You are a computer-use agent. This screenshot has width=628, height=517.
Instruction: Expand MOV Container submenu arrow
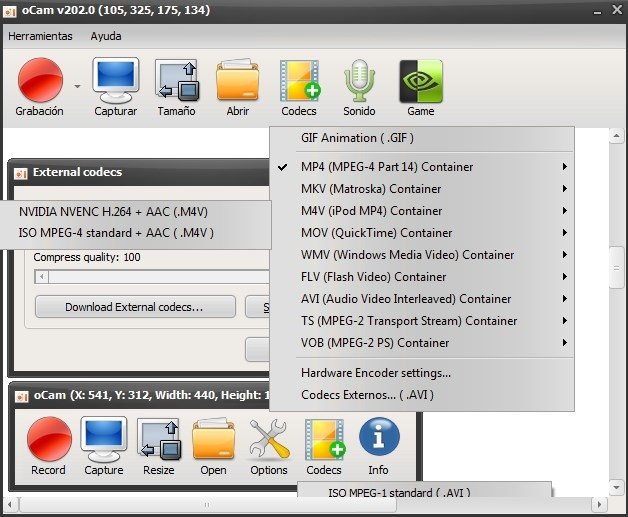click(x=564, y=233)
